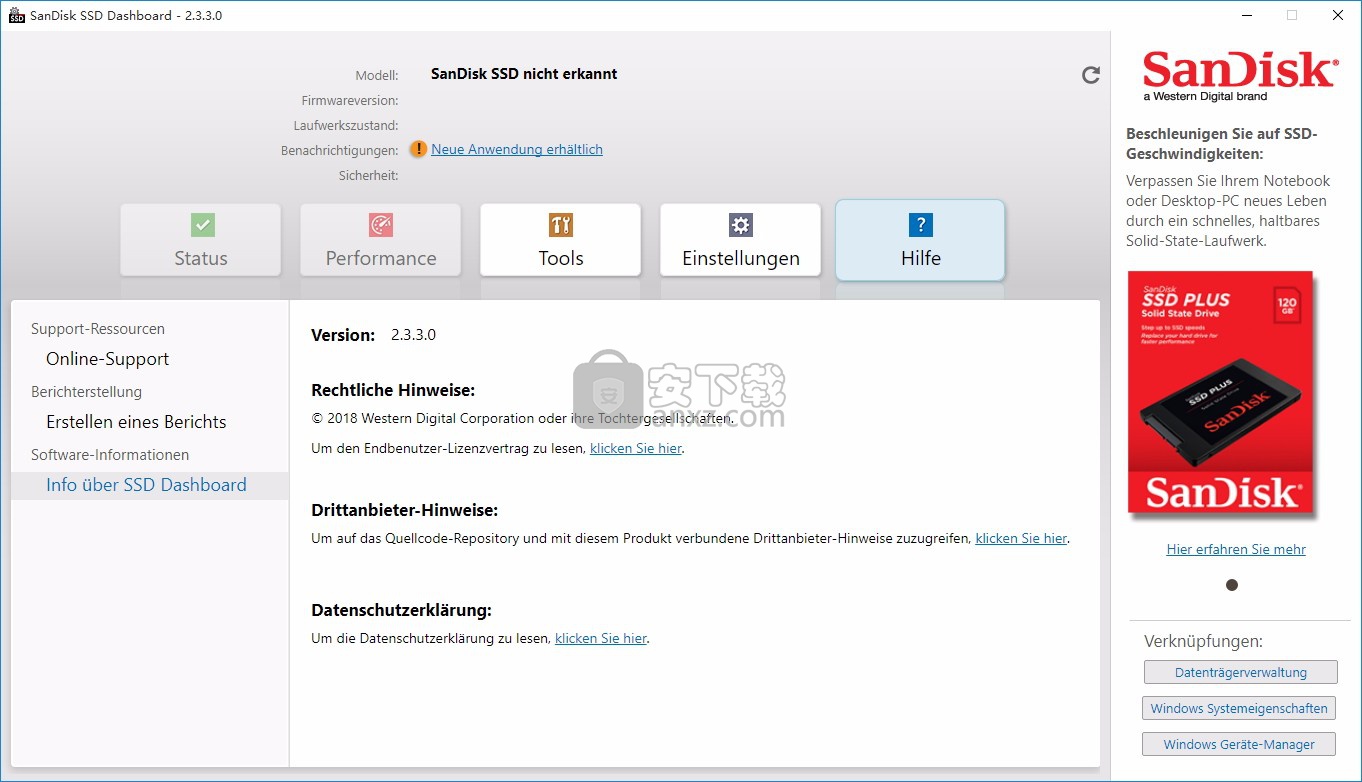
Task: Click the Rechtliche Hinweise heading
Action: click(x=393, y=390)
